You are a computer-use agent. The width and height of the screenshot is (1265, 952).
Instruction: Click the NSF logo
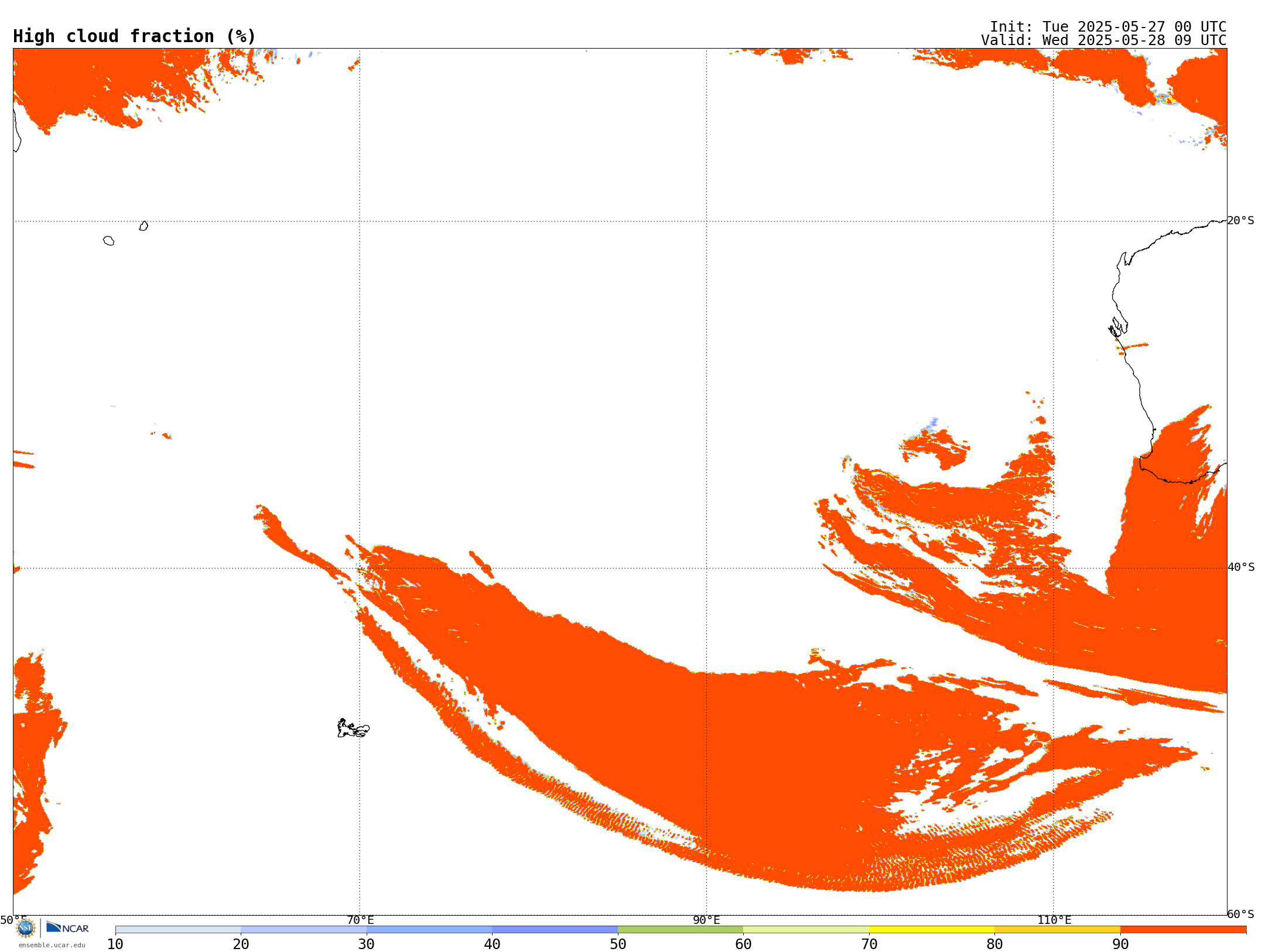pyautogui.click(x=26, y=927)
